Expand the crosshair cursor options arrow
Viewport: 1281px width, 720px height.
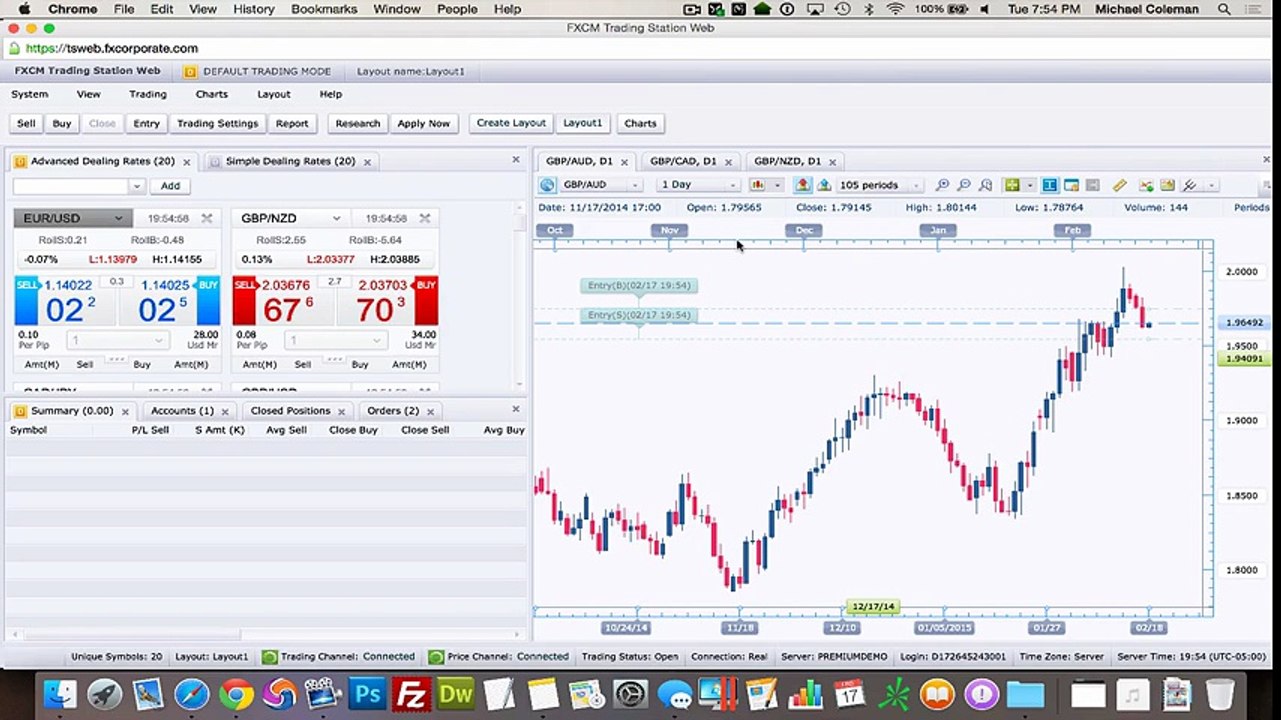[1028, 185]
